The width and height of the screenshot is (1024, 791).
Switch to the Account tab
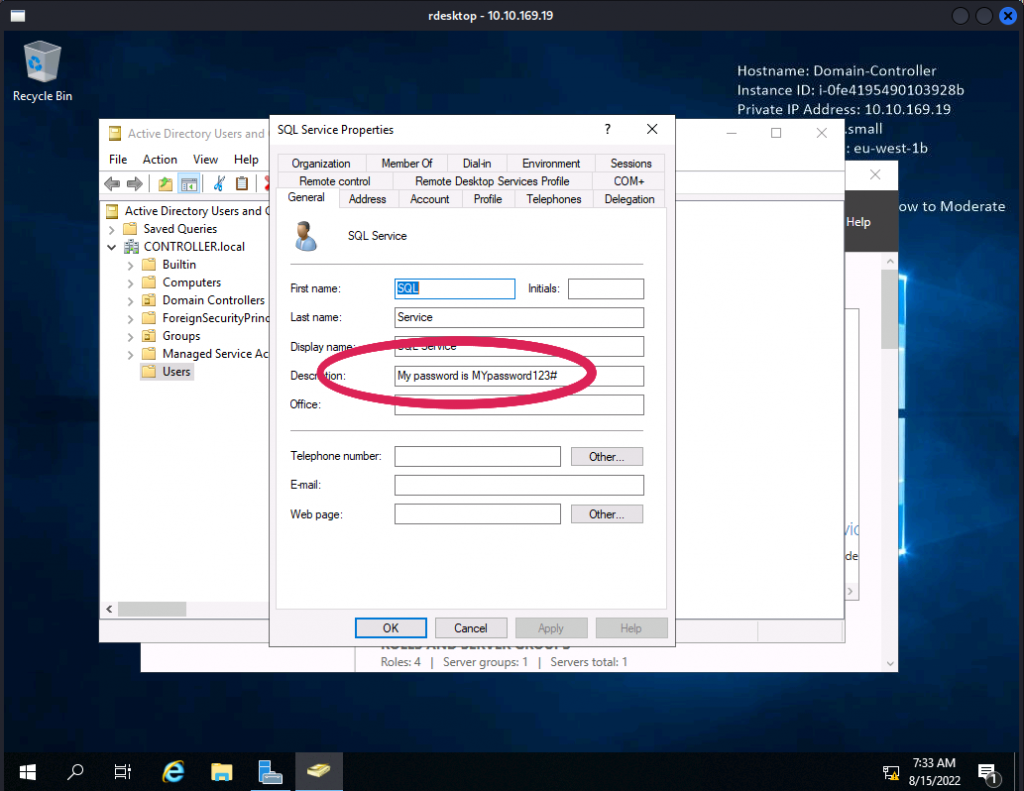pyautogui.click(x=429, y=199)
